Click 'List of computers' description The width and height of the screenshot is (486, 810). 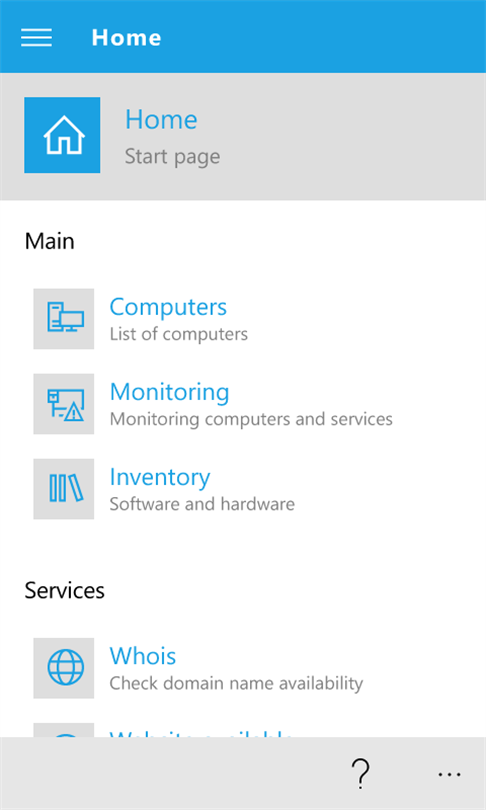click(x=179, y=334)
